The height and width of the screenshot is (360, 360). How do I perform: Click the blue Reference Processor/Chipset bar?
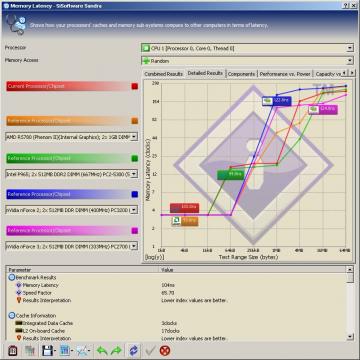pos(68,194)
